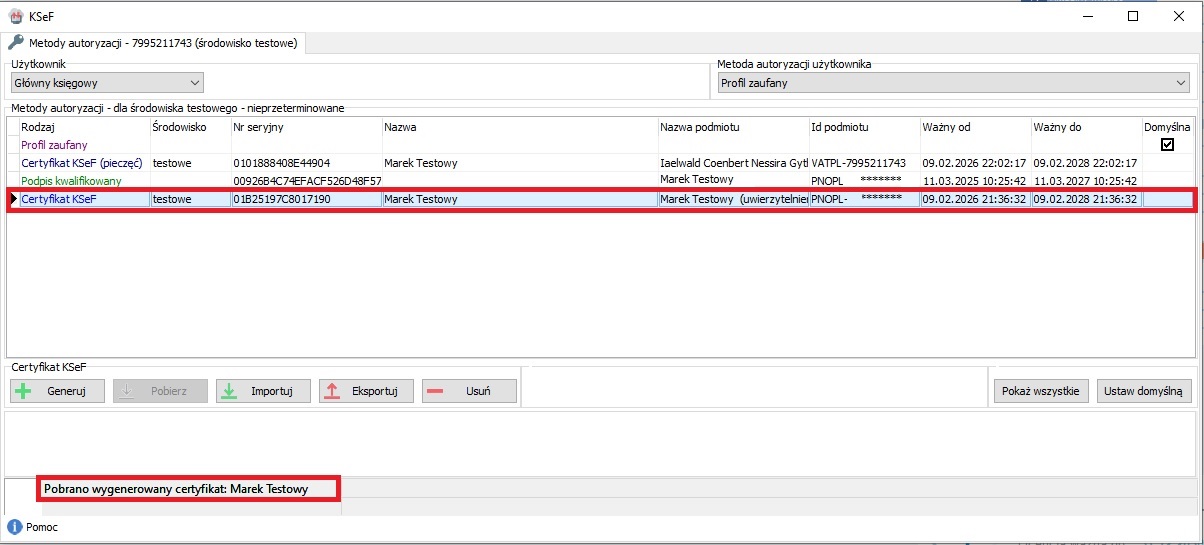Sort by the Ważny do column header
This screenshot has height=545, width=1204.
coord(1085,127)
